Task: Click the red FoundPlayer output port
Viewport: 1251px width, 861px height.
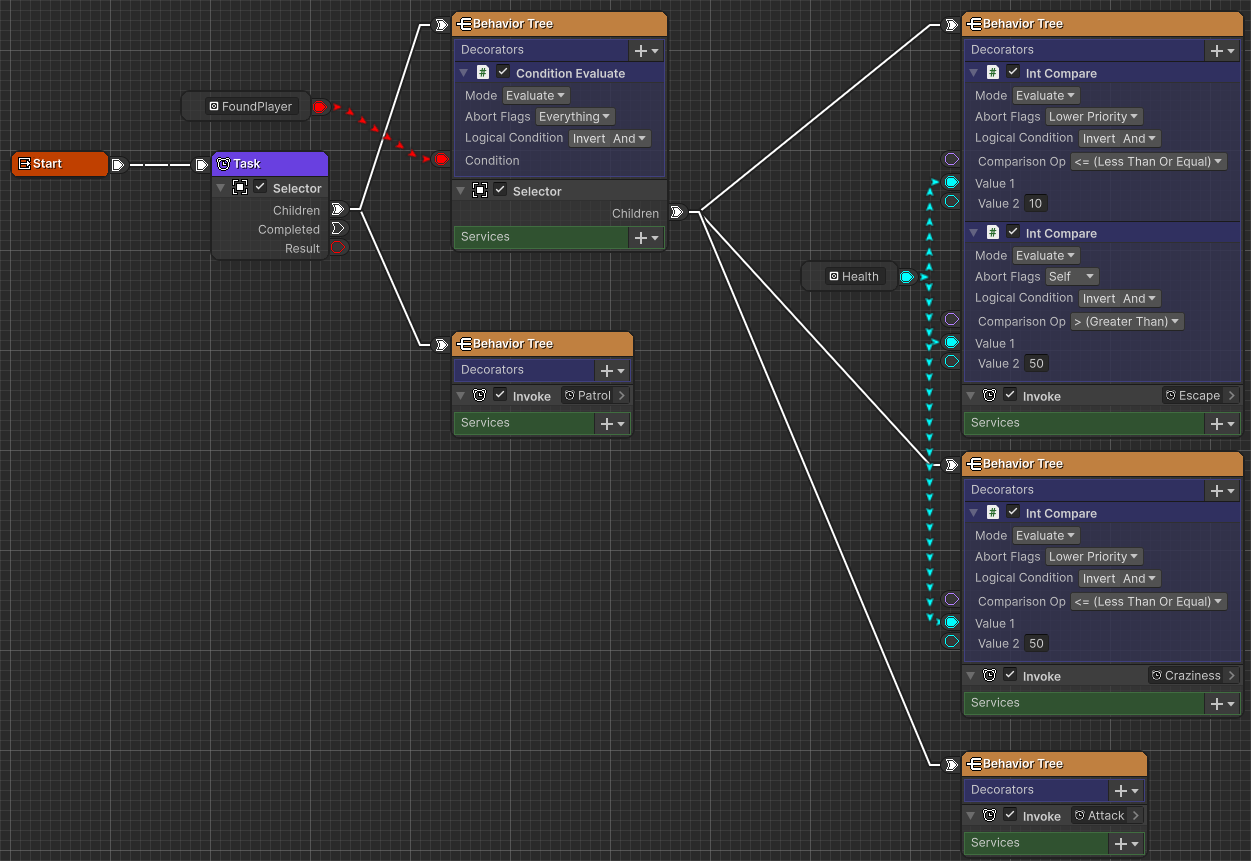Action: (x=319, y=107)
